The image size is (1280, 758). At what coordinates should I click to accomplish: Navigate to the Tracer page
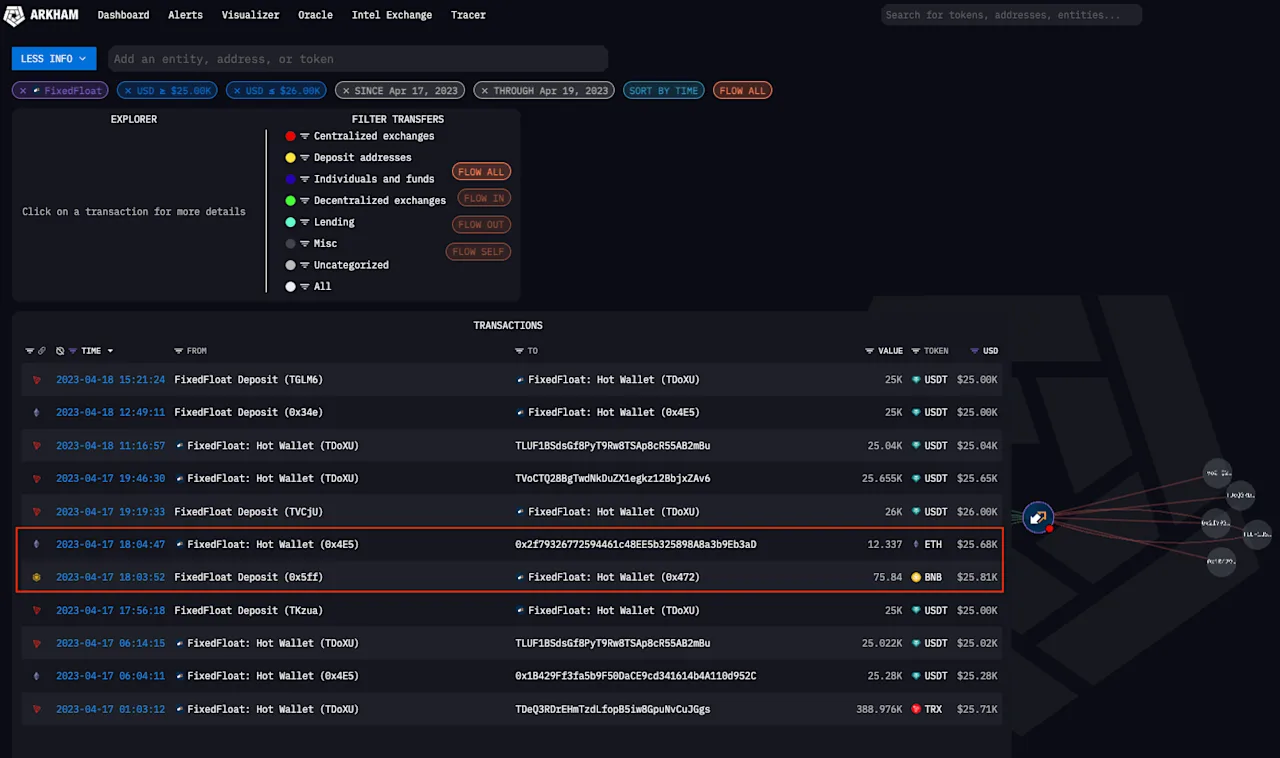point(468,15)
